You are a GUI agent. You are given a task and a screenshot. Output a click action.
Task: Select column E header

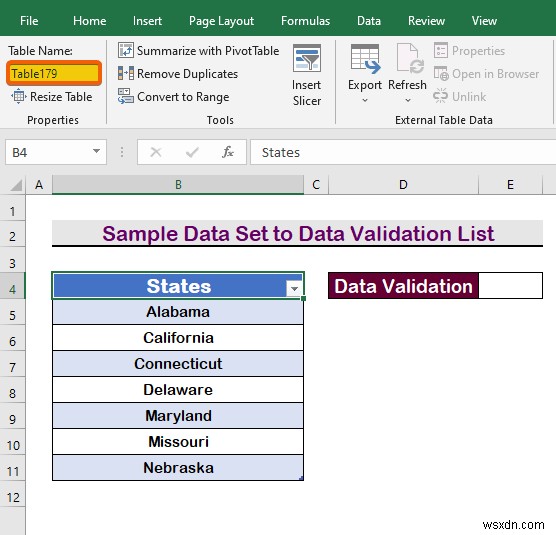click(510, 185)
